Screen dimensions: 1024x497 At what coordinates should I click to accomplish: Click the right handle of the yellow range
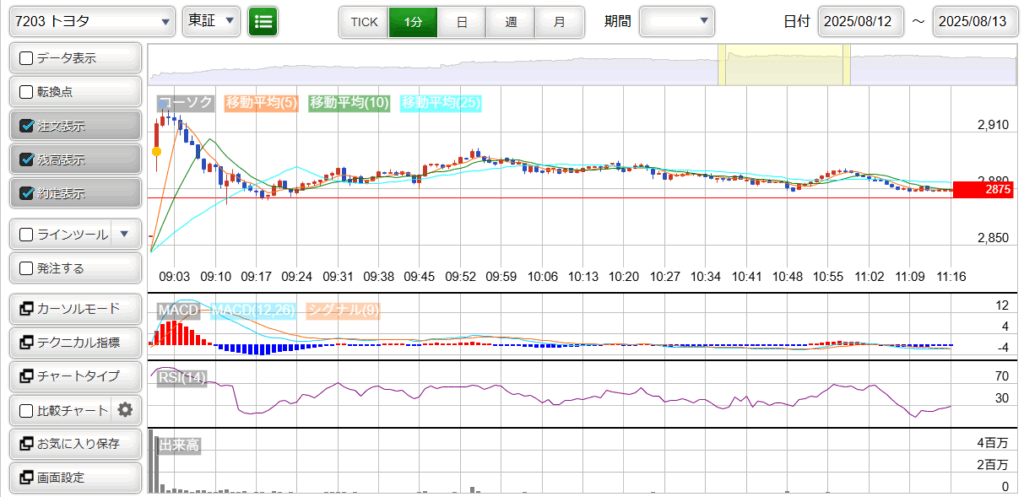(x=846, y=65)
